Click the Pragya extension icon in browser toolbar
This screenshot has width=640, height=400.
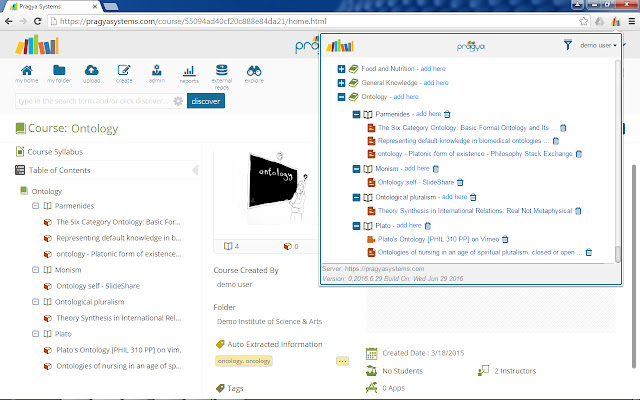[616, 21]
